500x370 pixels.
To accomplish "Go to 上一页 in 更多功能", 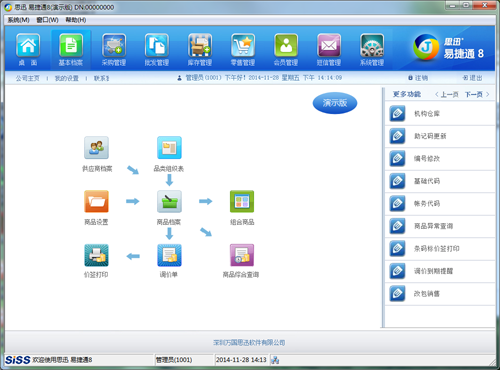I will (x=447, y=95).
